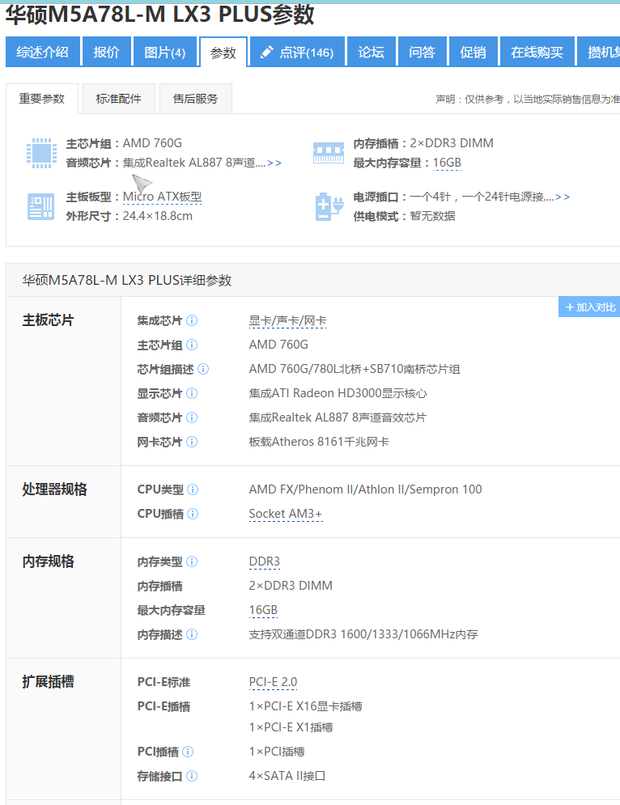
Task: Click info icon beside 内存类型
Action: point(192,562)
